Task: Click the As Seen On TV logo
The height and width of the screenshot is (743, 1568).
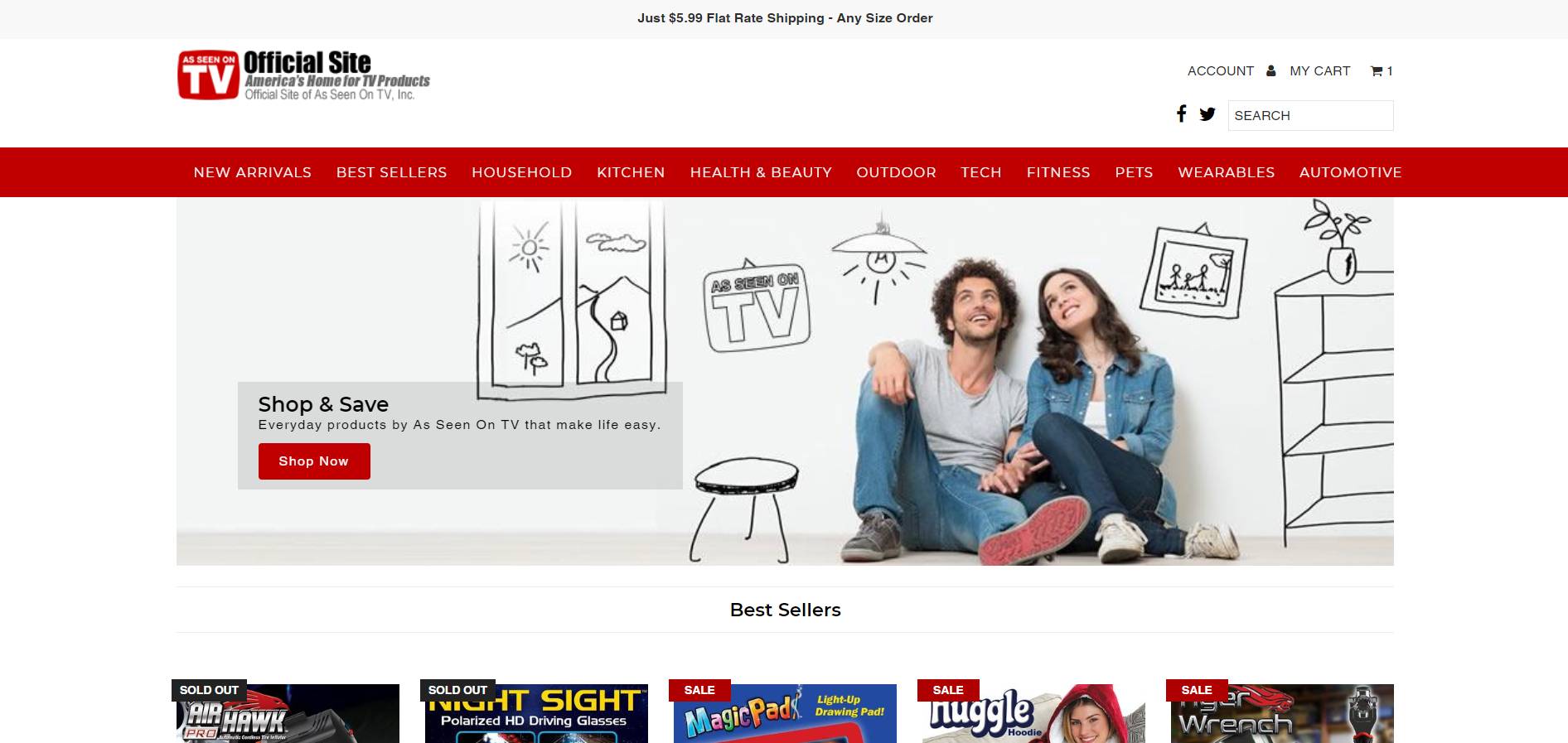Action: click(303, 75)
